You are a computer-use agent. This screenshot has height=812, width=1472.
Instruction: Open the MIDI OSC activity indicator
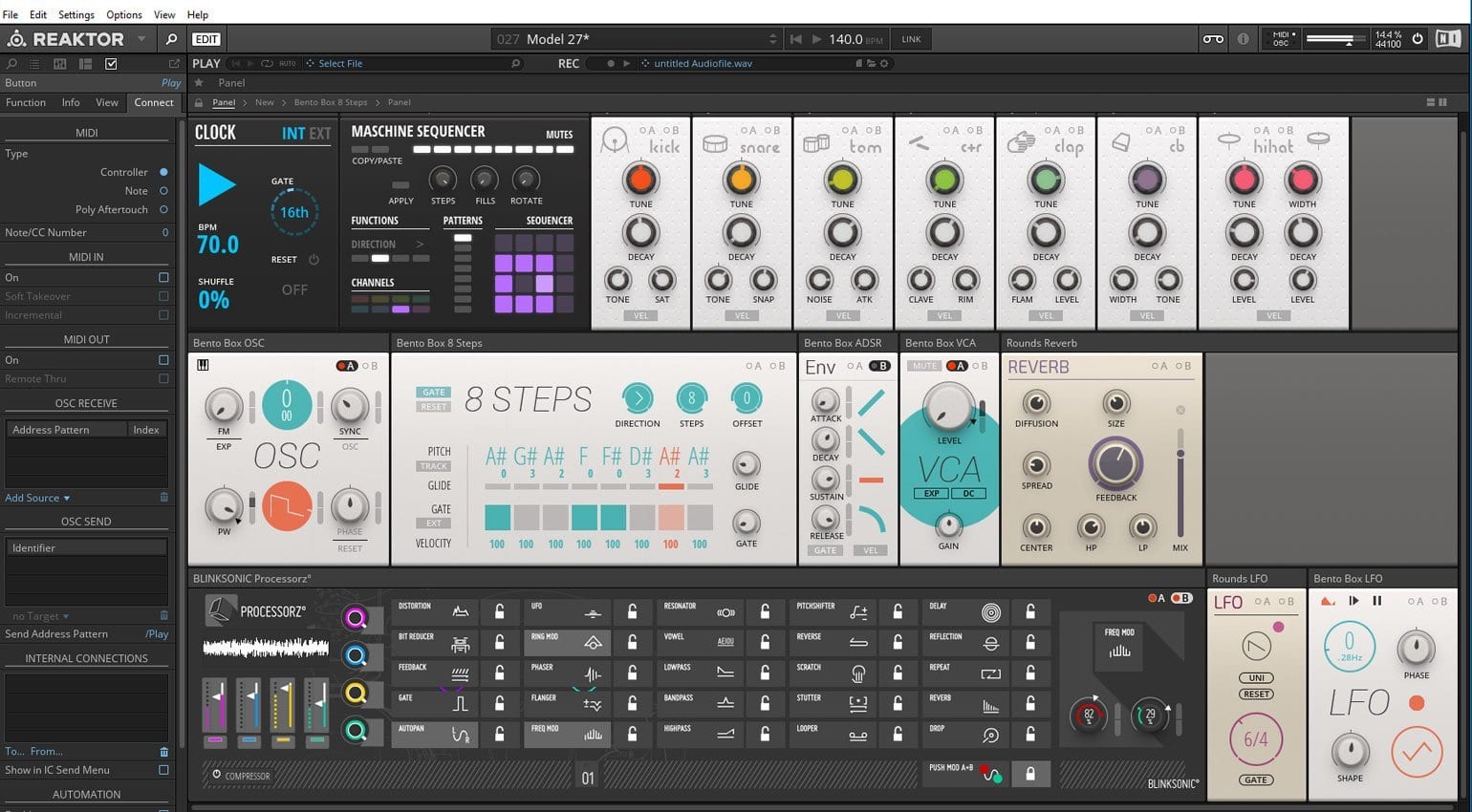[x=1280, y=39]
